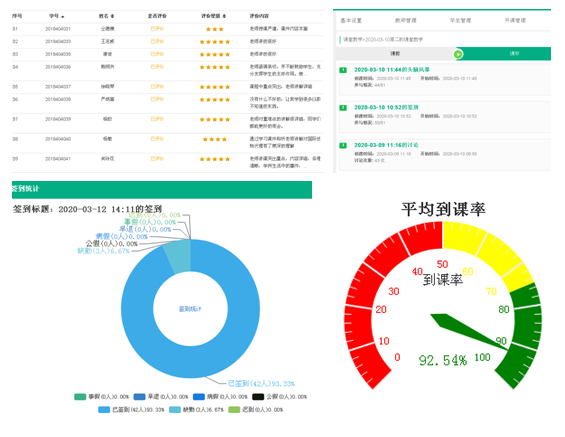Toggle the 公假 legend entry with black swatch

(280, 397)
